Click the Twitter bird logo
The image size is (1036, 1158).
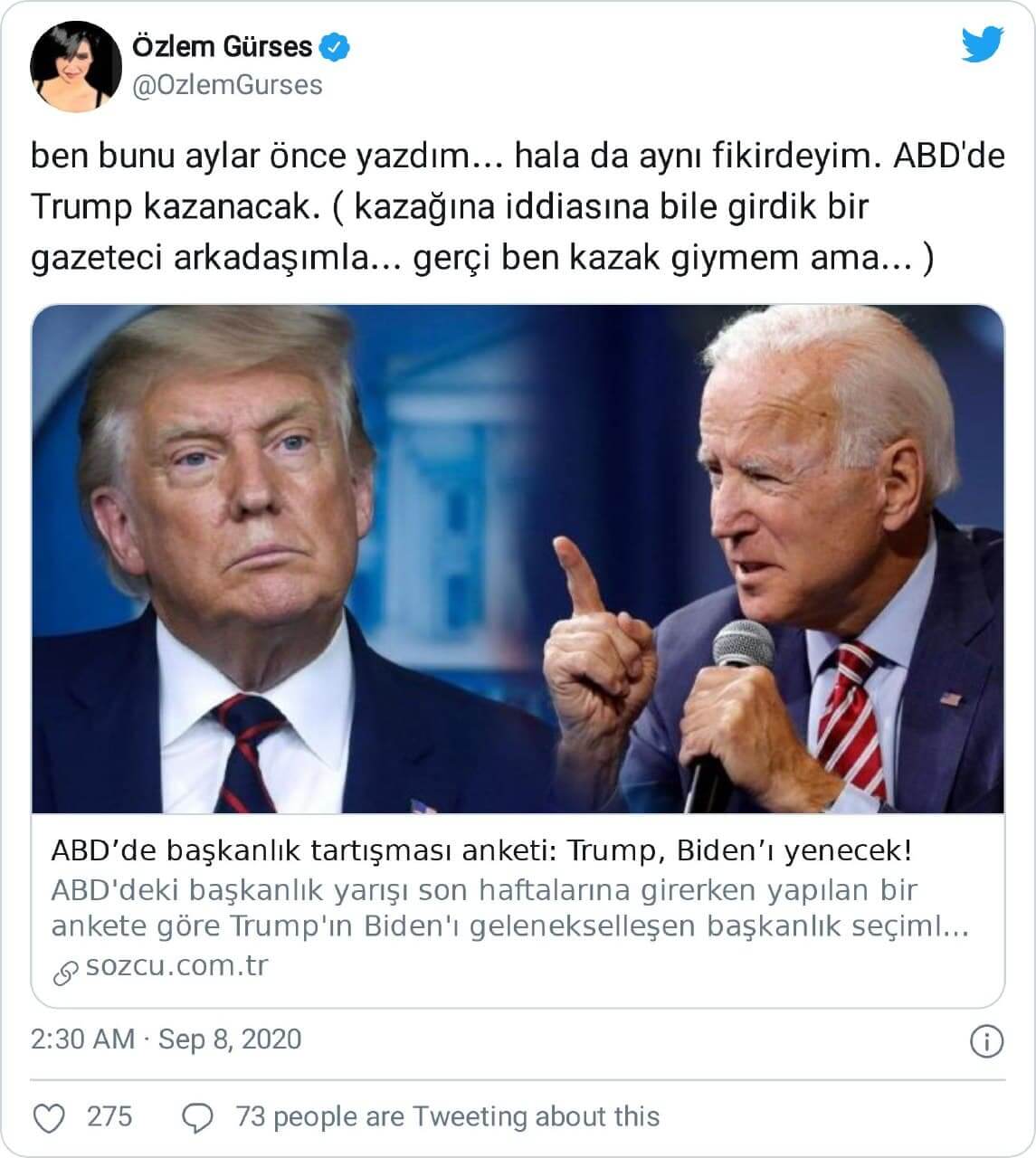click(982, 44)
